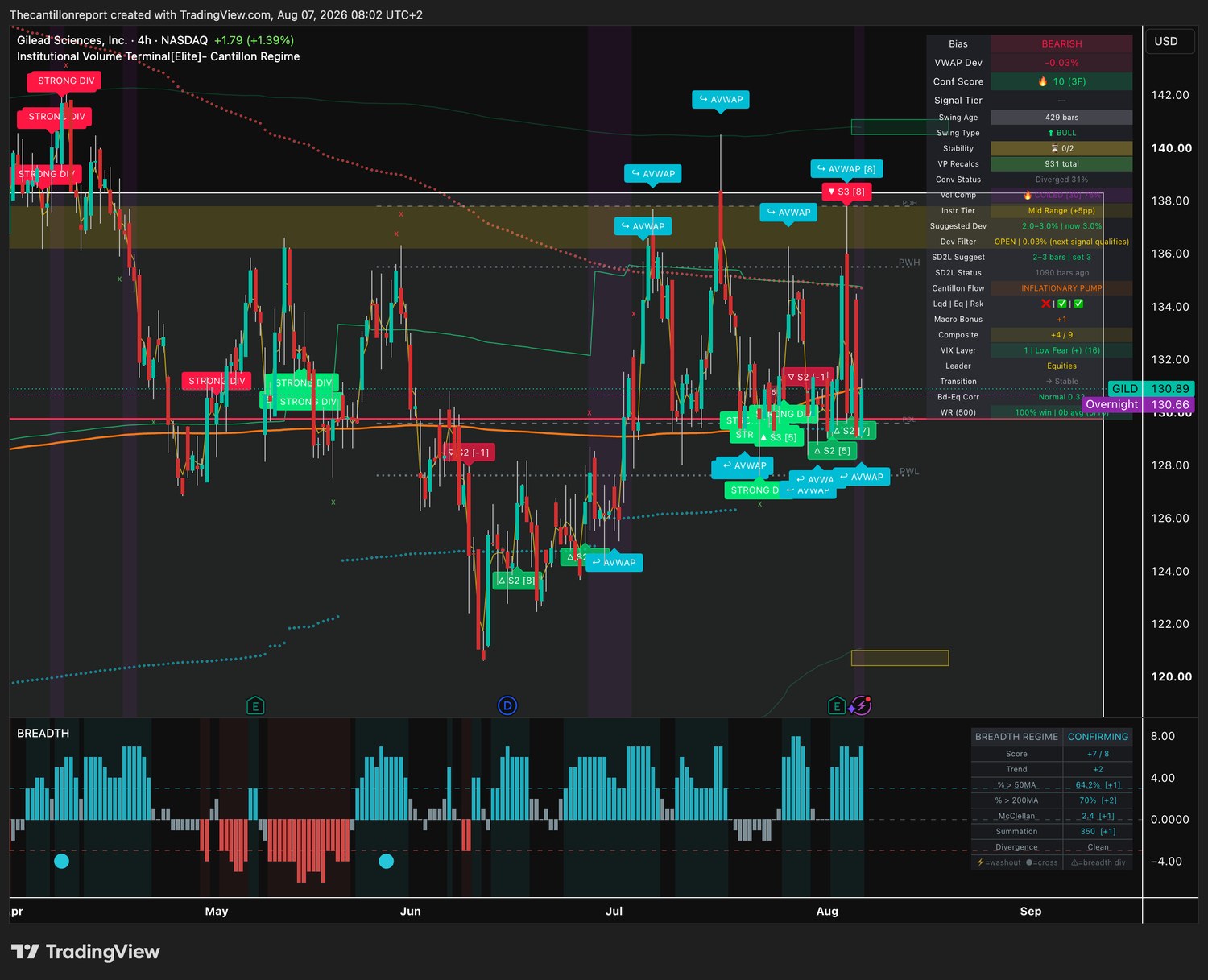Click the cyan breadth cross dot near June
The width and height of the screenshot is (1208, 980).
[386, 861]
